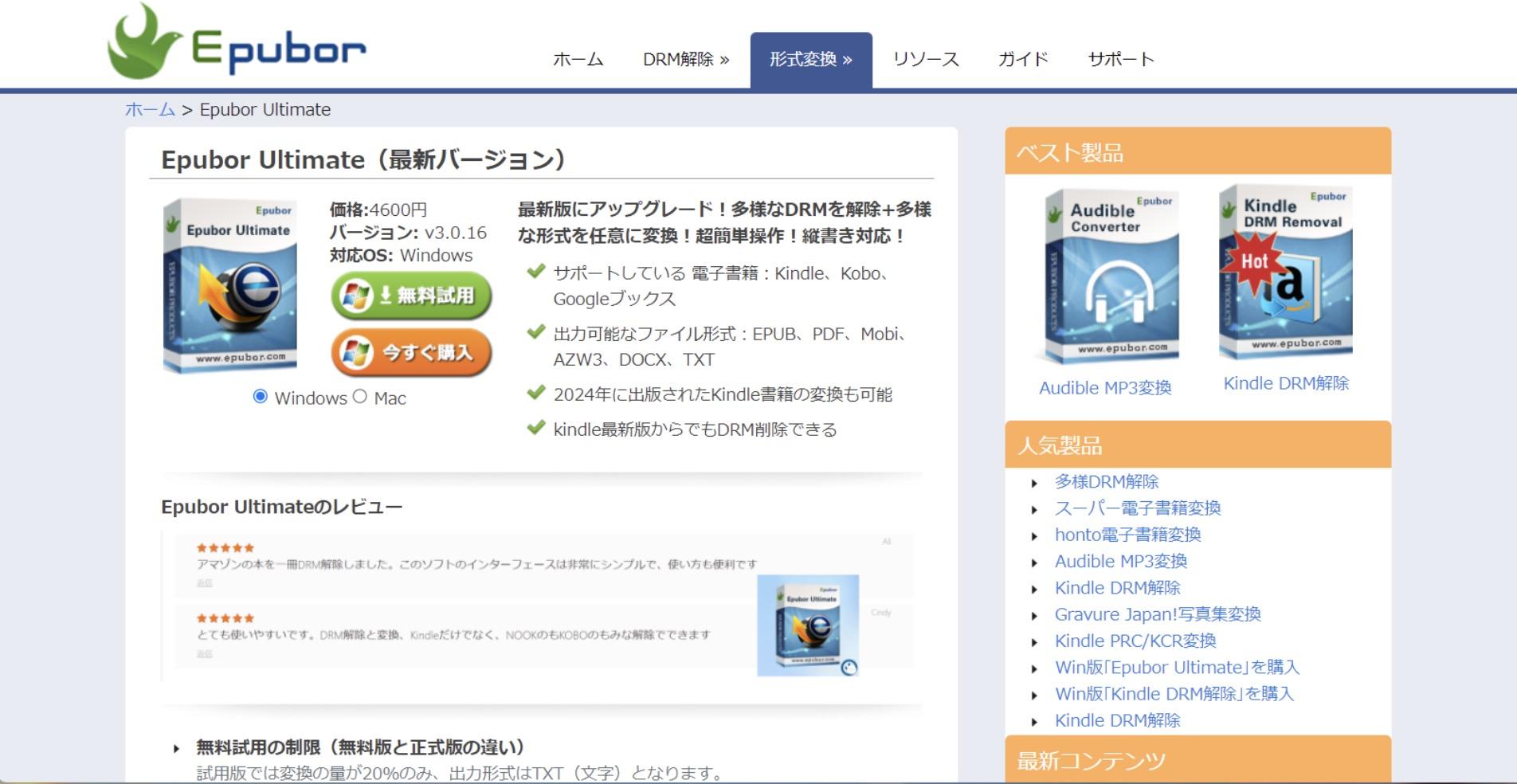The image size is (1517, 784).
Task: Click the arrow bullet beside Win版「Kindle DRM解除」を購入
Action: click(1034, 696)
